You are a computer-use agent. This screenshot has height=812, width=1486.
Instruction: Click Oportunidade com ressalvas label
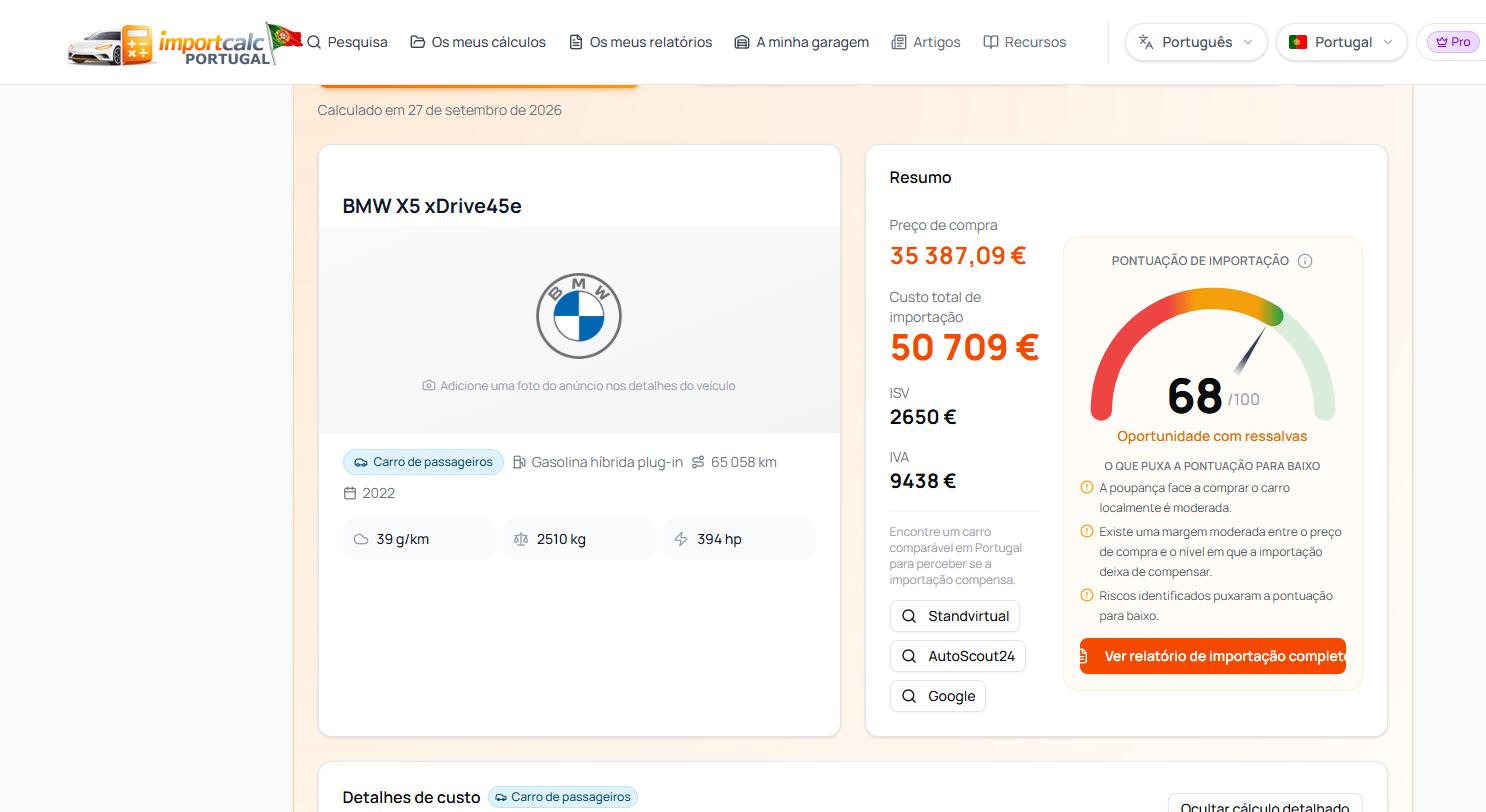pyautogui.click(x=1212, y=436)
